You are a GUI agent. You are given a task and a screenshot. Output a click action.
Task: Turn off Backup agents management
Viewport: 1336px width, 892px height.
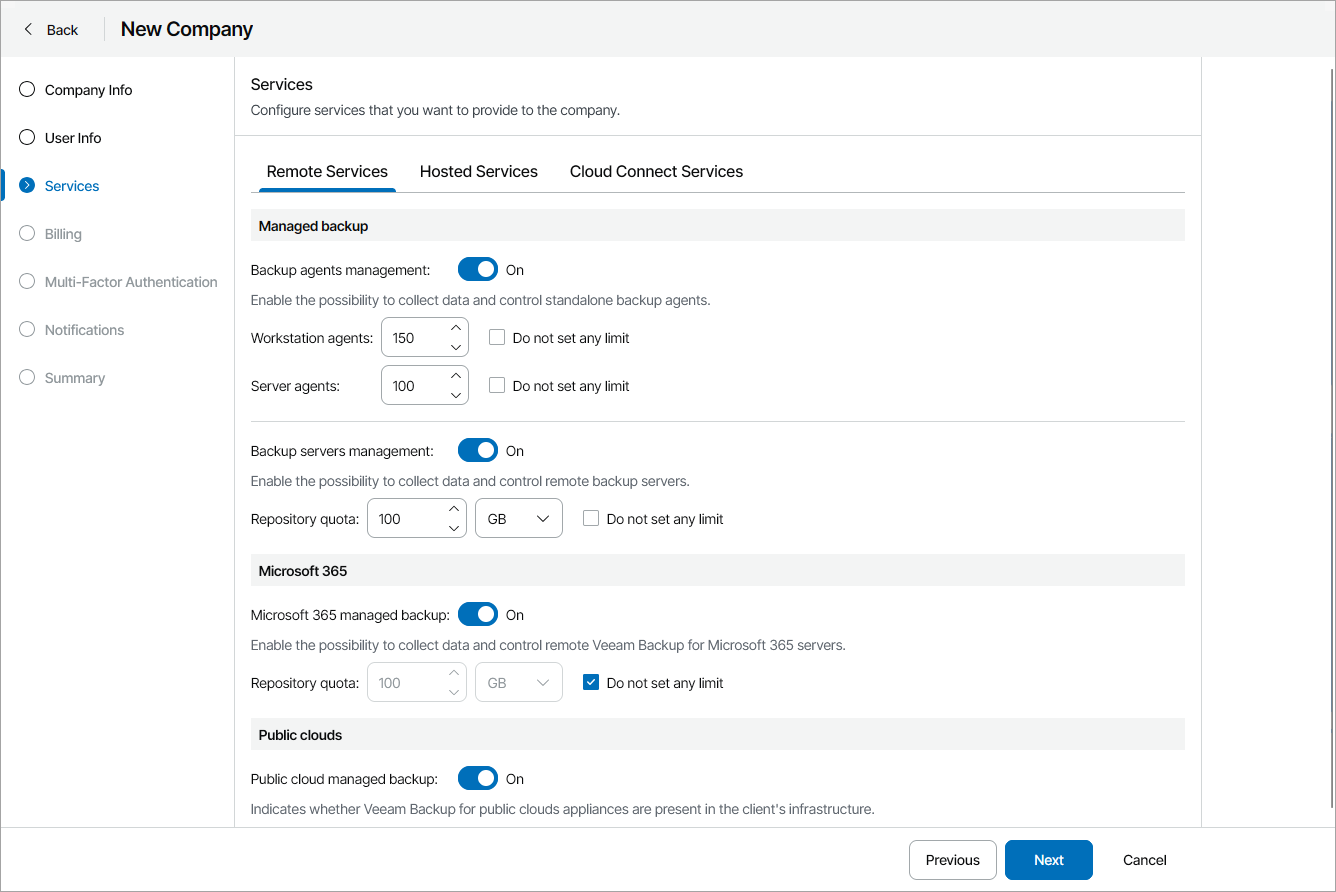tap(477, 268)
